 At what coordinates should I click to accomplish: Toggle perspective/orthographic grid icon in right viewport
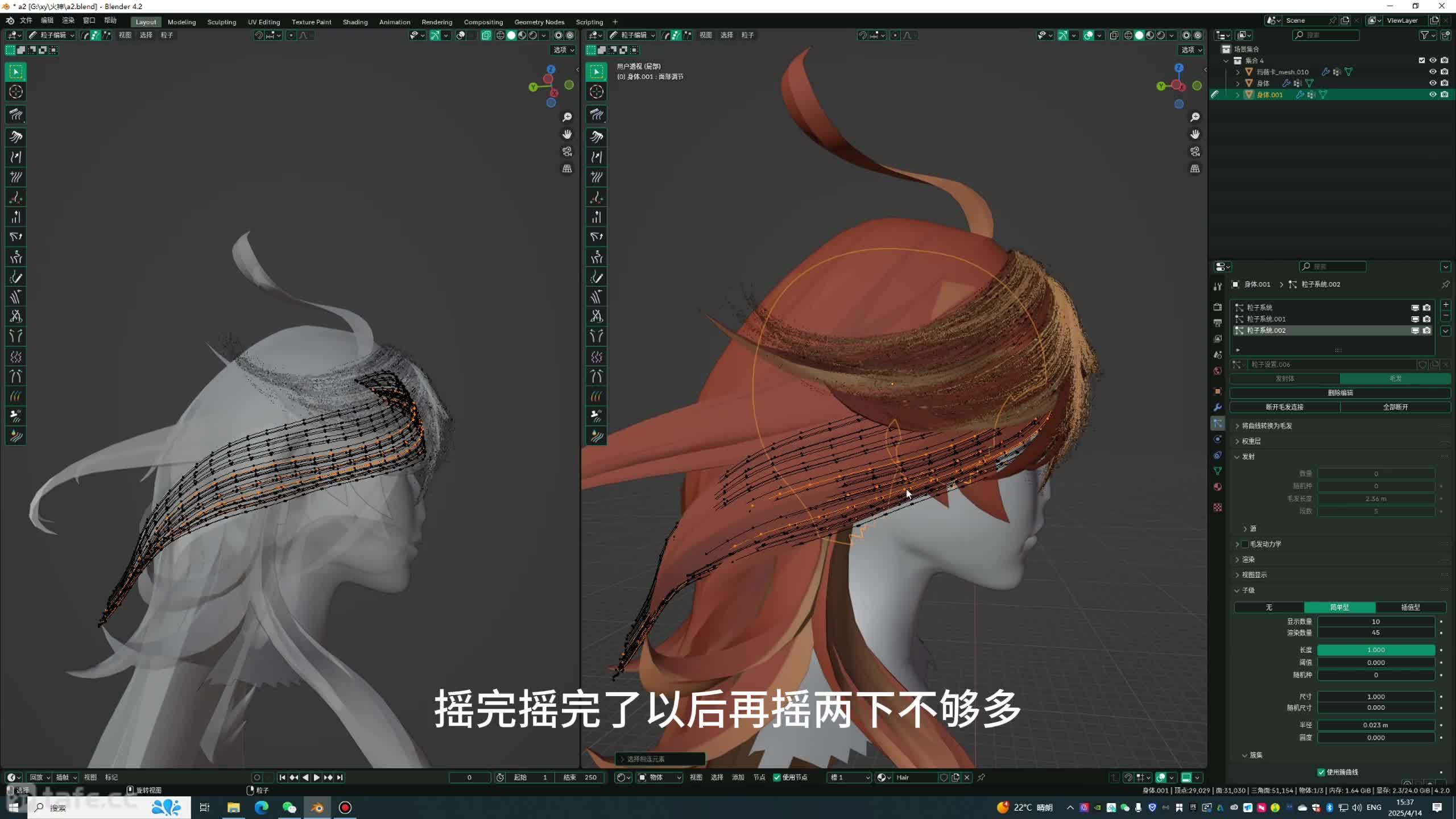pos(1195,168)
